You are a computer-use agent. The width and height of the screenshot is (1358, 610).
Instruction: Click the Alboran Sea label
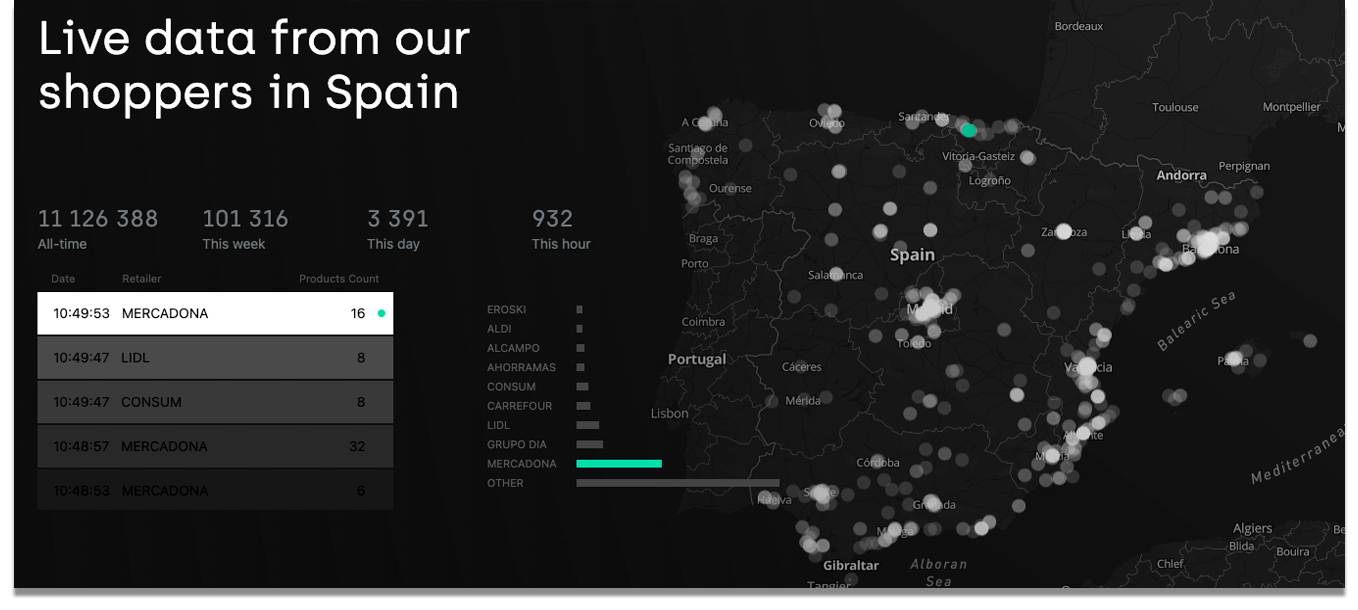click(938, 572)
